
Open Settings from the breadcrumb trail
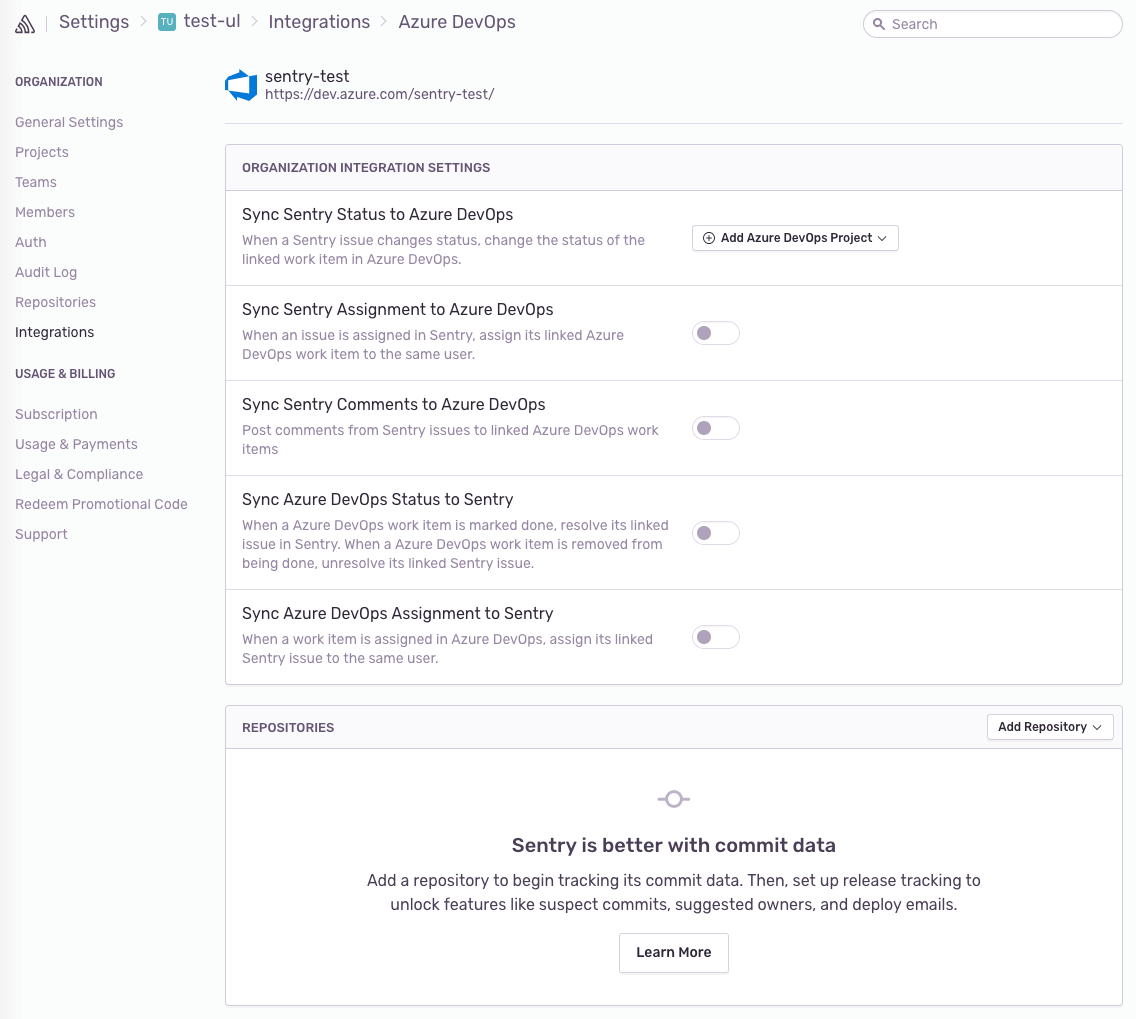[93, 21]
